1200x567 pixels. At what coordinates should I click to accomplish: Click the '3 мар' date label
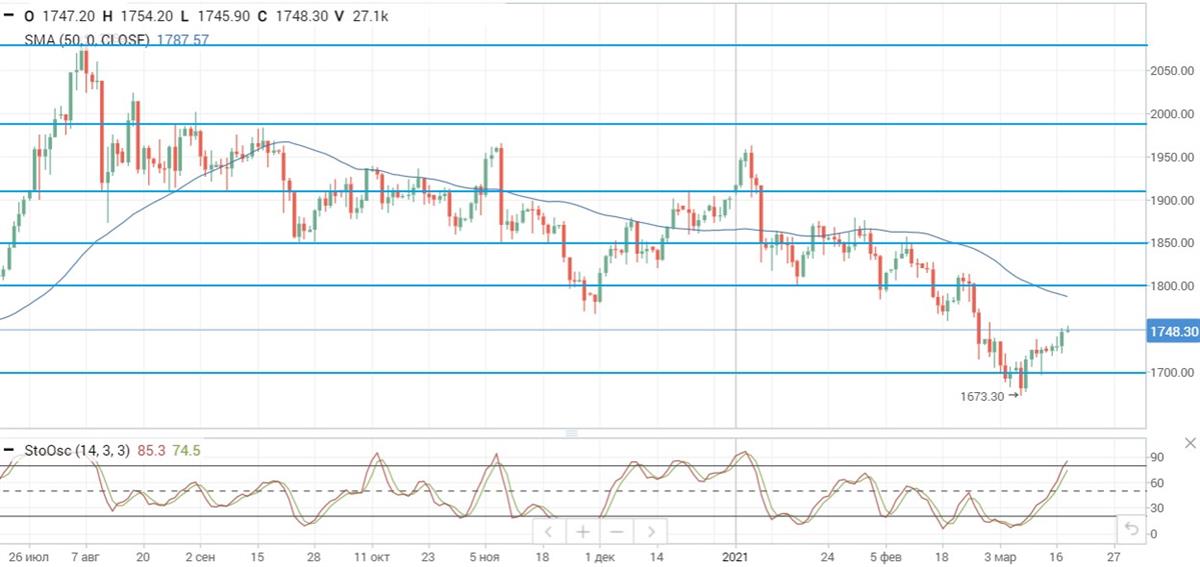pos(1000,555)
